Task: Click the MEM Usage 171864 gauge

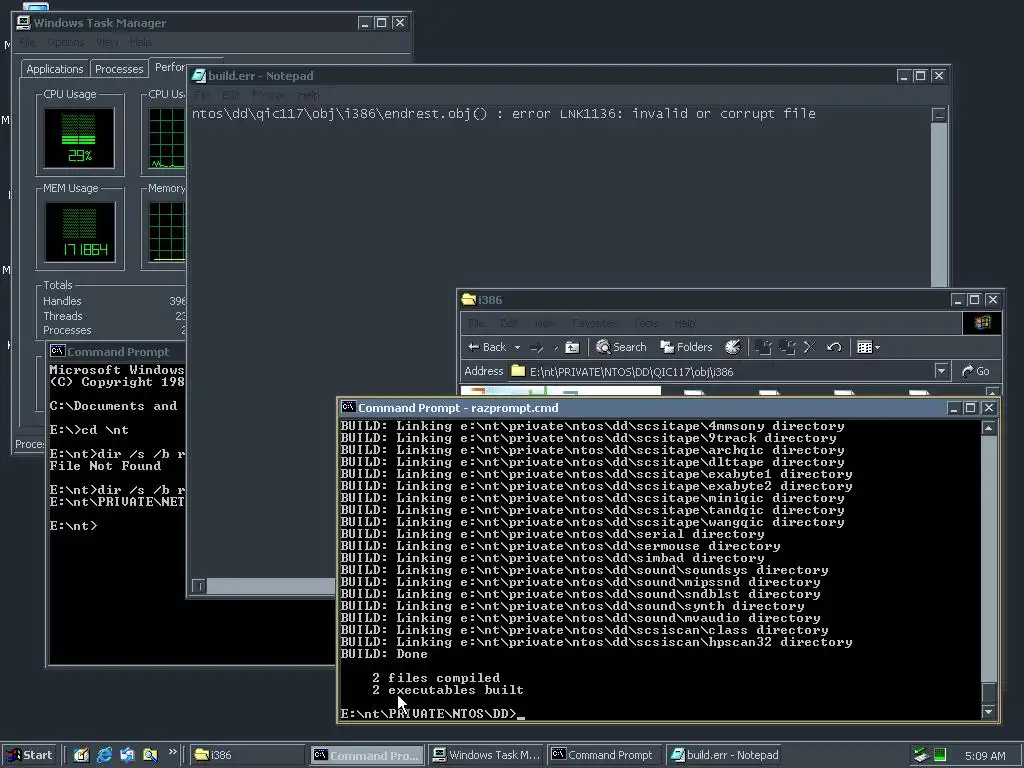Action: click(x=79, y=232)
